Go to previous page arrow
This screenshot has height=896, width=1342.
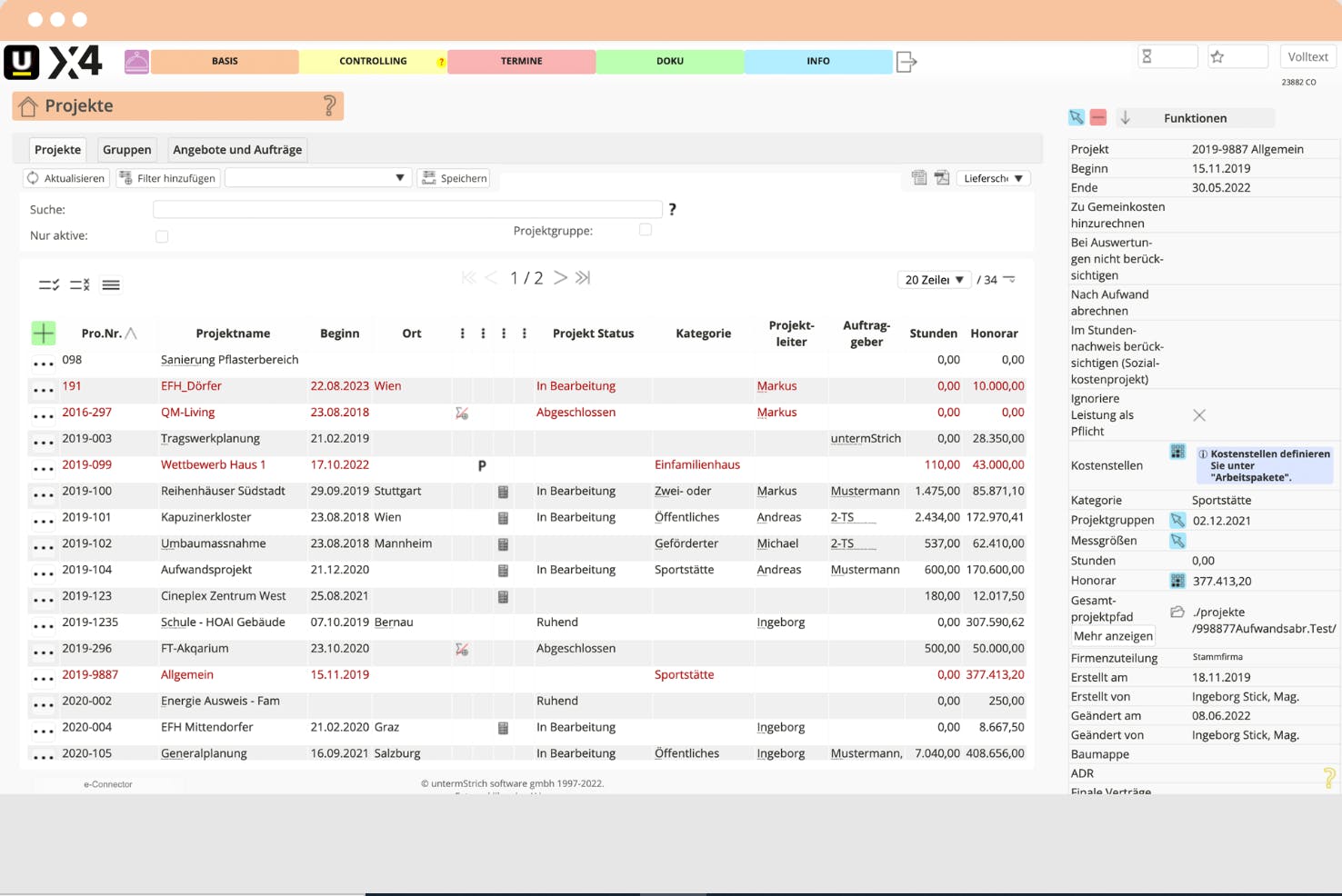(491, 278)
